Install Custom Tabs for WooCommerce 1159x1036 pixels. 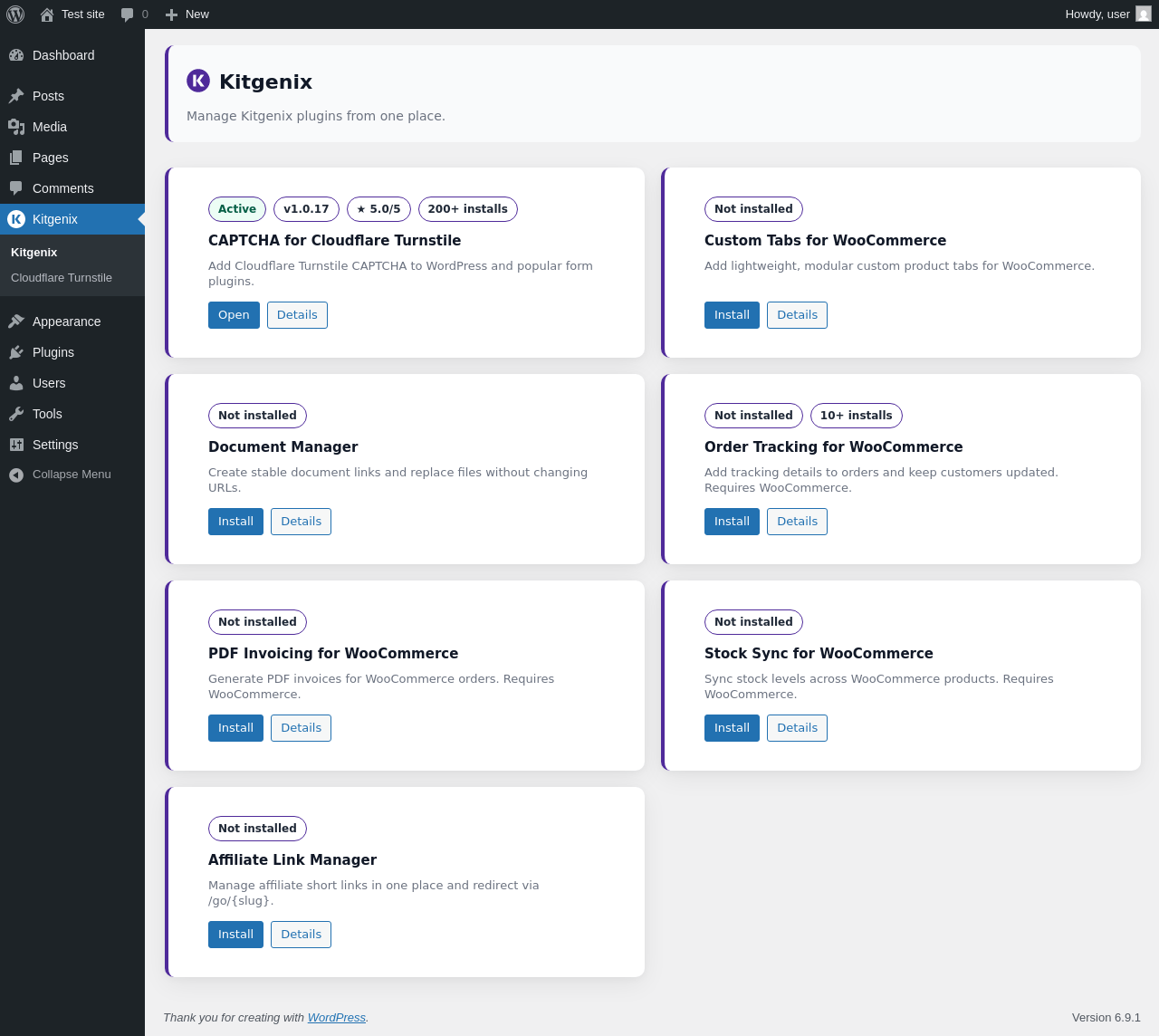732,315
